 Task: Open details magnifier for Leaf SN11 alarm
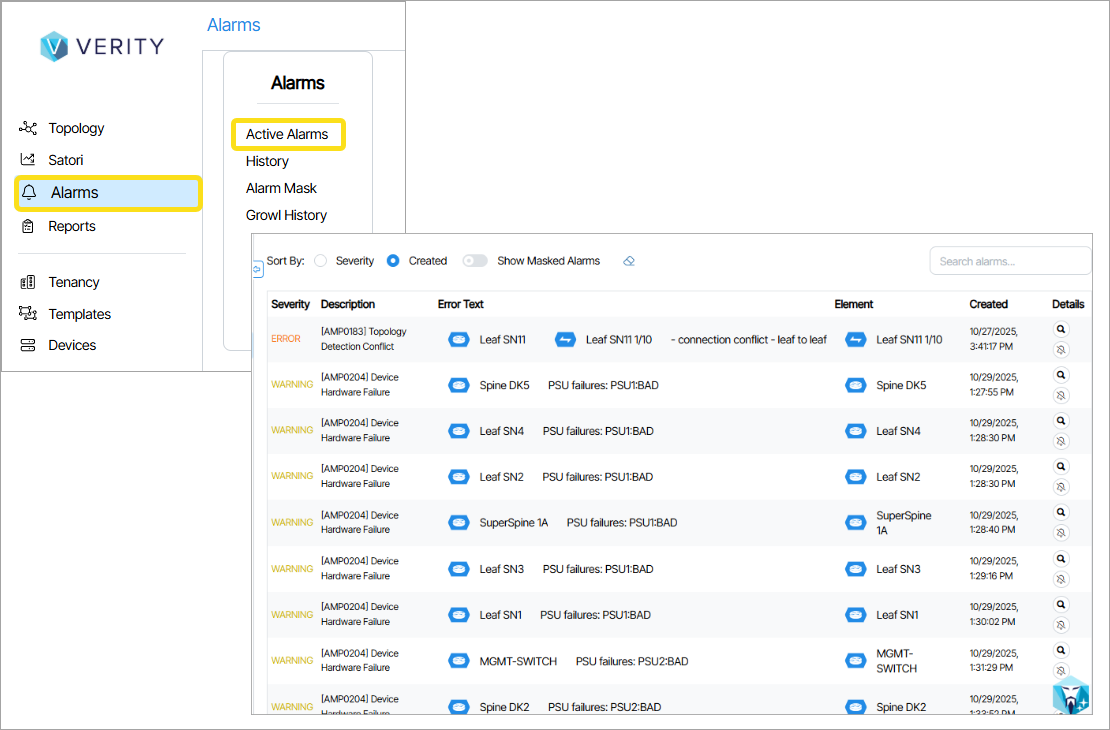click(1061, 329)
